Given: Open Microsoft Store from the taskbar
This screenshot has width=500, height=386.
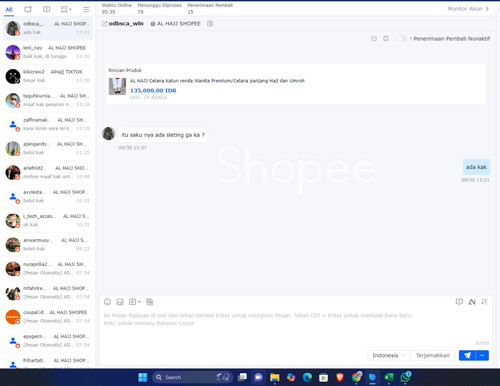Looking at the screenshot, I should [323, 377].
